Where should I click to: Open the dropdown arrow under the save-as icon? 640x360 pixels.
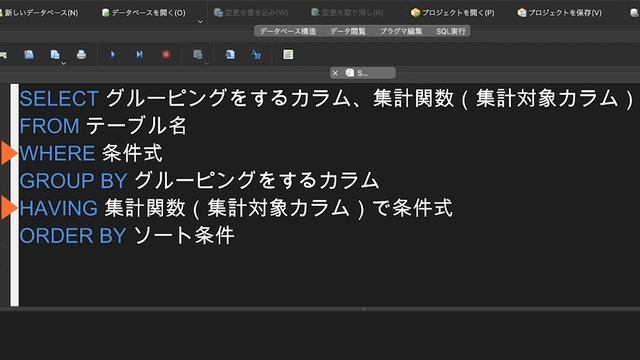click(63, 63)
